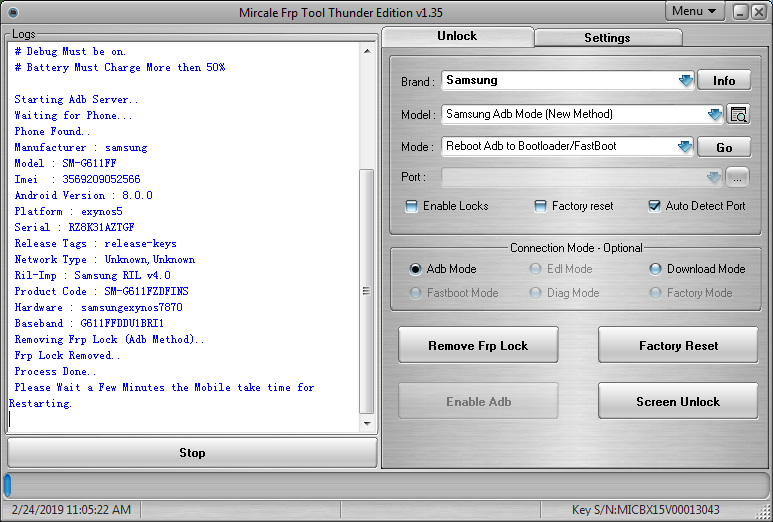Image resolution: width=773 pixels, height=522 pixels.
Task: Expand the Brand dropdown arrow
Action: coord(685,80)
